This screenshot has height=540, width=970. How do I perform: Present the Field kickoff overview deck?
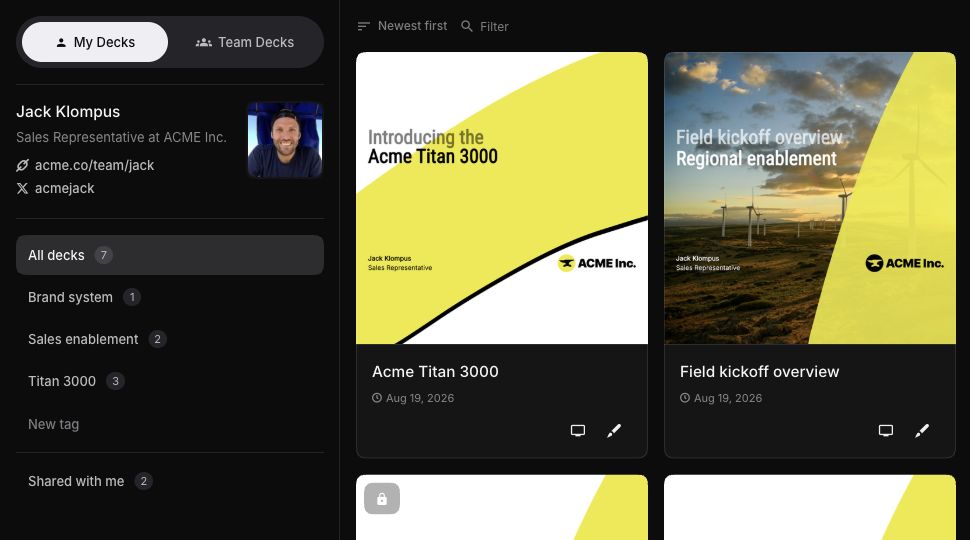click(x=886, y=431)
